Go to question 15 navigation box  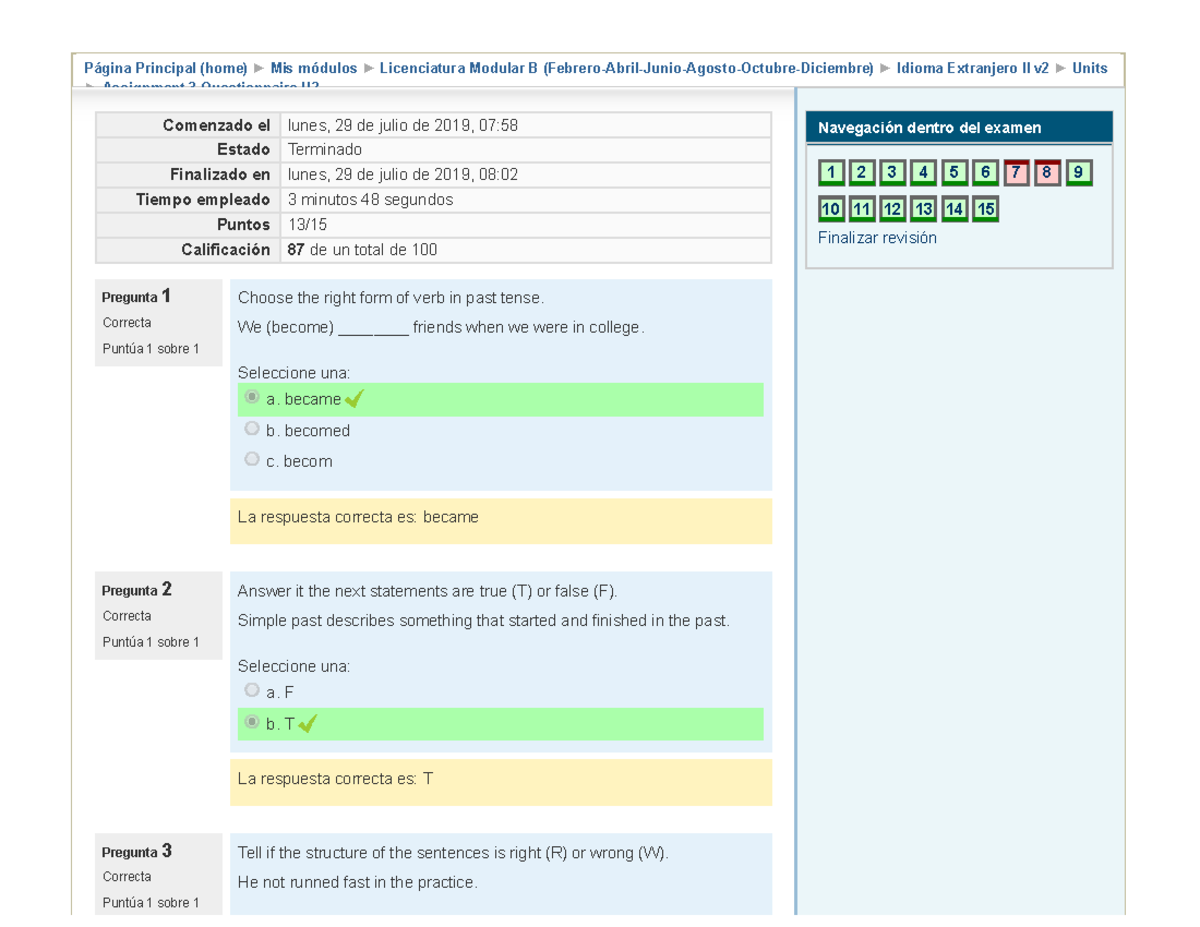click(x=985, y=209)
